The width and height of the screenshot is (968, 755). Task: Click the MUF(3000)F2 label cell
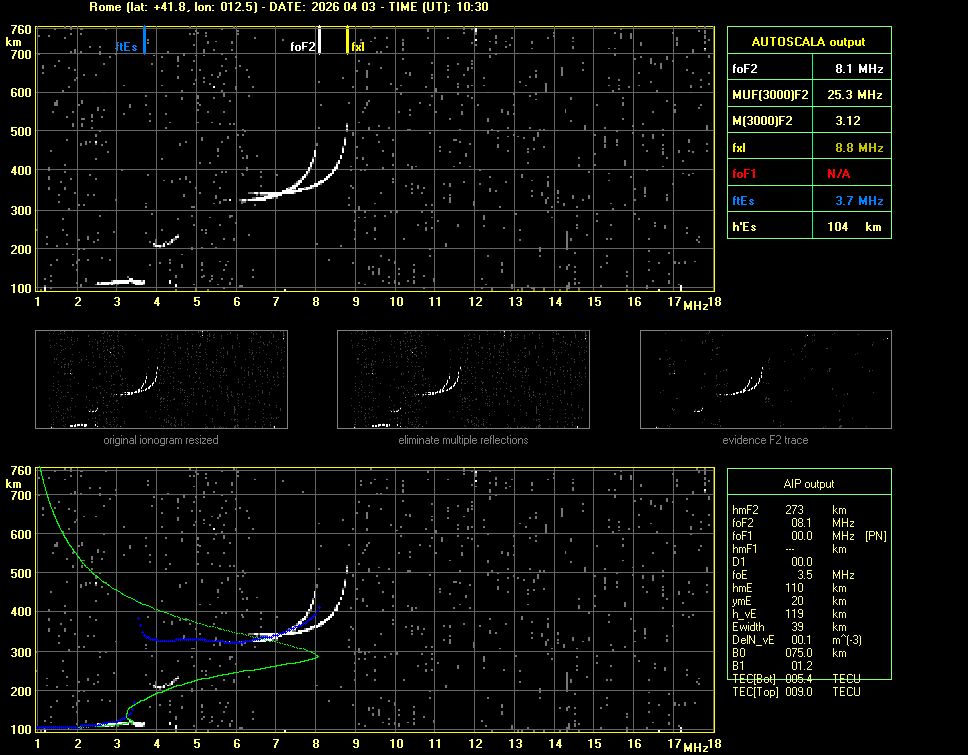(x=768, y=95)
